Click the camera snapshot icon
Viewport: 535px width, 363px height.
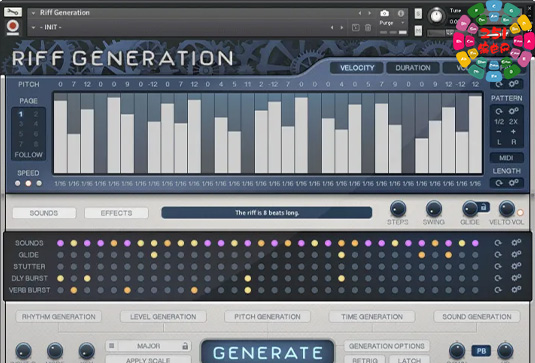pyautogui.click(x=385, y=13)
